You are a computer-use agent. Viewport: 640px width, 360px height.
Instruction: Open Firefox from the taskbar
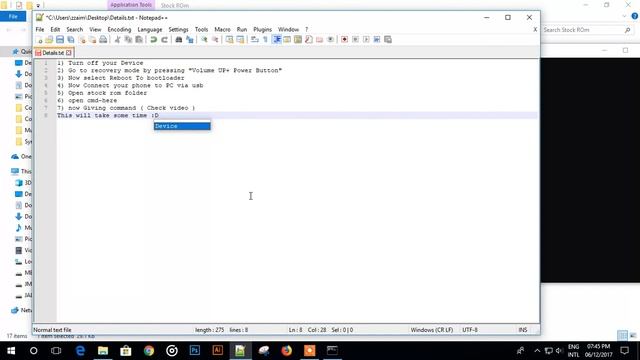click(x=287, y=351)
